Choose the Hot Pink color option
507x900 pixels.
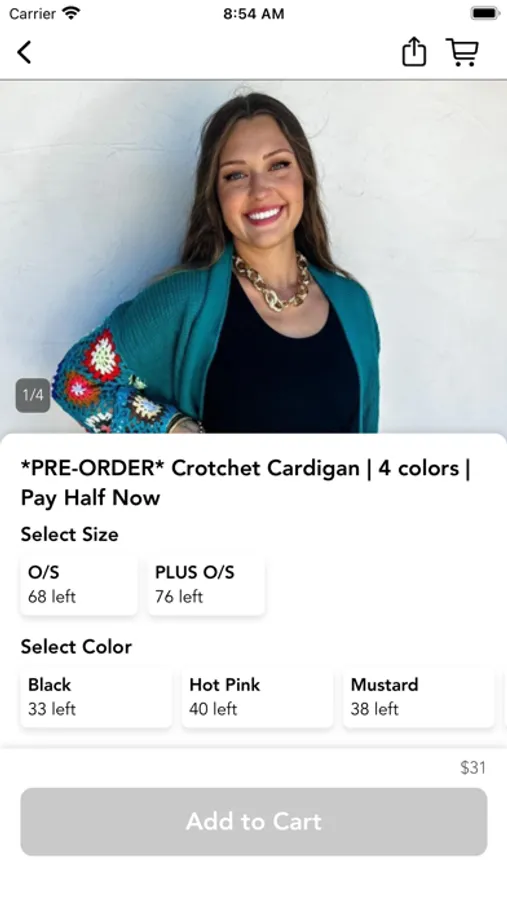(x=257, y=697)
